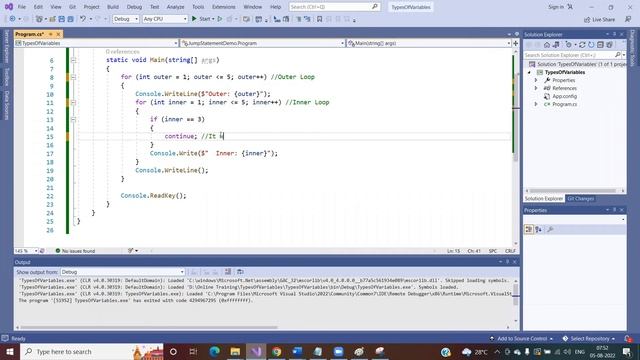Image resolution: width=640 pixels, height=360 pixels.
Task: Click Switch Views icon in Solution Explorer
Action: point(556,45)
